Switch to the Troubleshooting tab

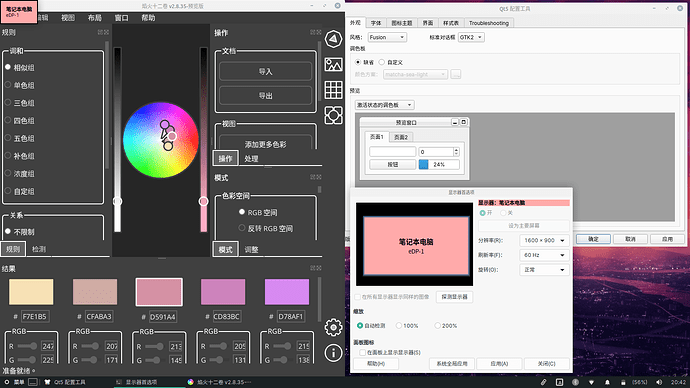[488, 23]
